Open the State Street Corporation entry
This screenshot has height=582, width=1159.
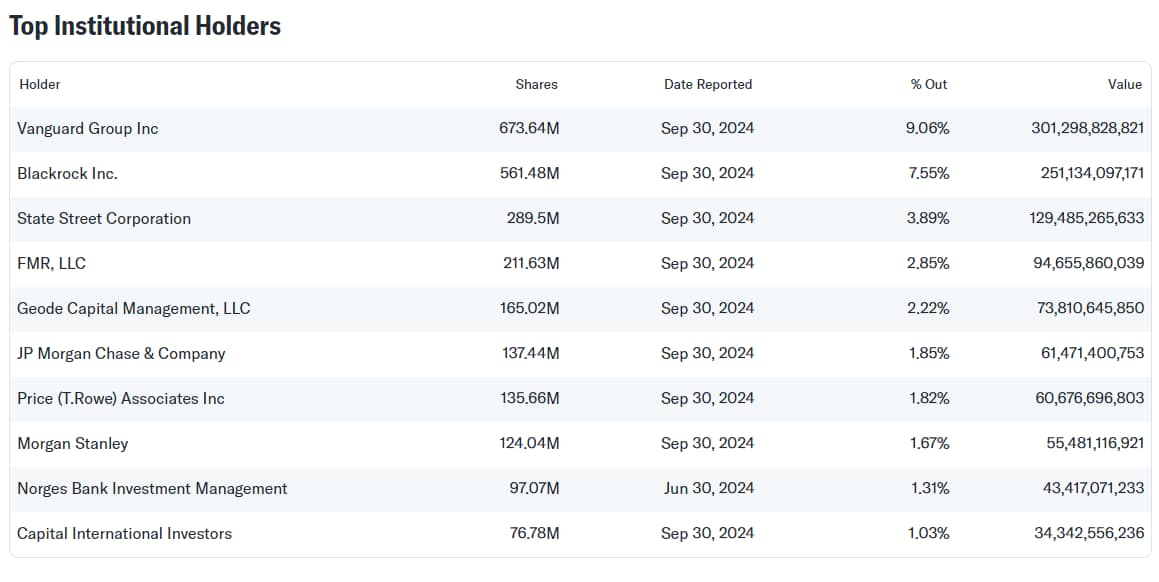coord(104,218)
